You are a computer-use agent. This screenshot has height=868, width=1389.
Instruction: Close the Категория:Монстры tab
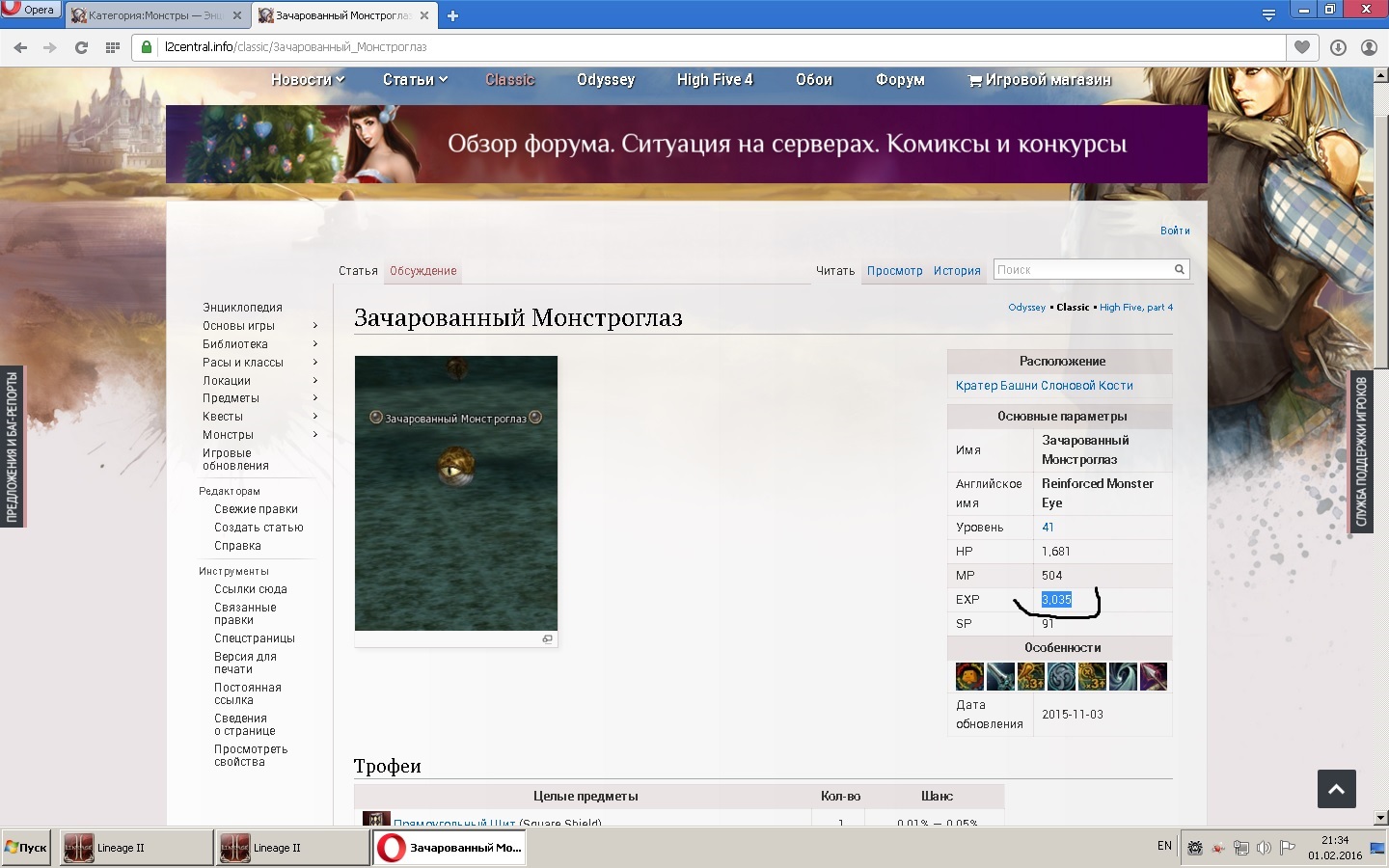(x=237, y=15)
